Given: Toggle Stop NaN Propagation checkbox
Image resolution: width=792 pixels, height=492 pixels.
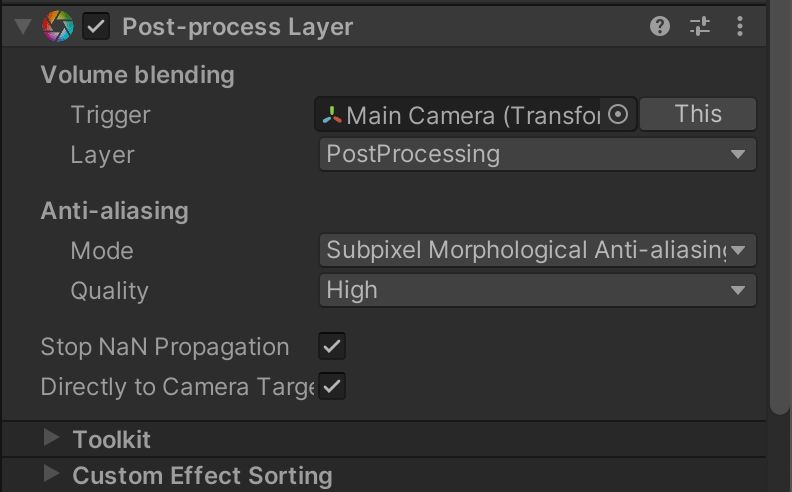Looking at the screenshot, I should point(332,347).
